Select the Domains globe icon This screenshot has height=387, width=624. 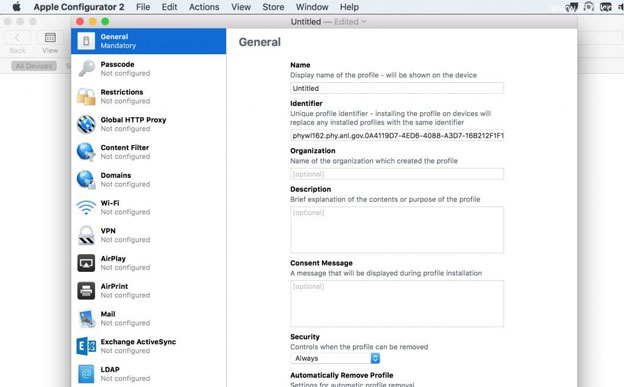pyautogui.click(x=86, y=180)
